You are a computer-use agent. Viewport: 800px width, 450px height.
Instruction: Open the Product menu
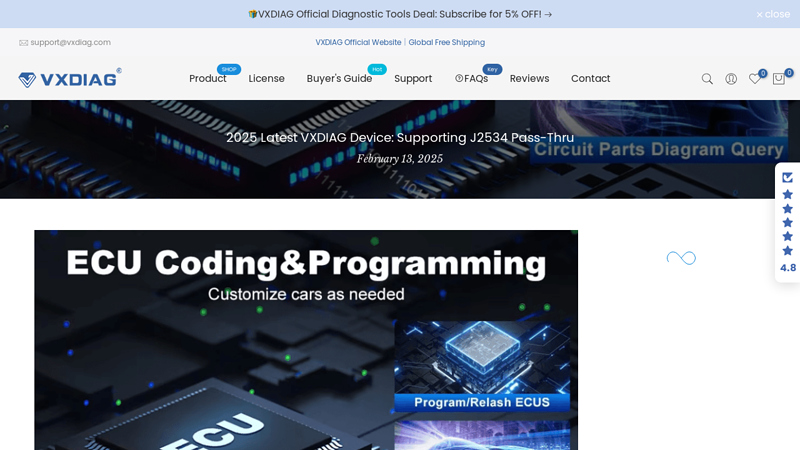click(x=208, y=79)
